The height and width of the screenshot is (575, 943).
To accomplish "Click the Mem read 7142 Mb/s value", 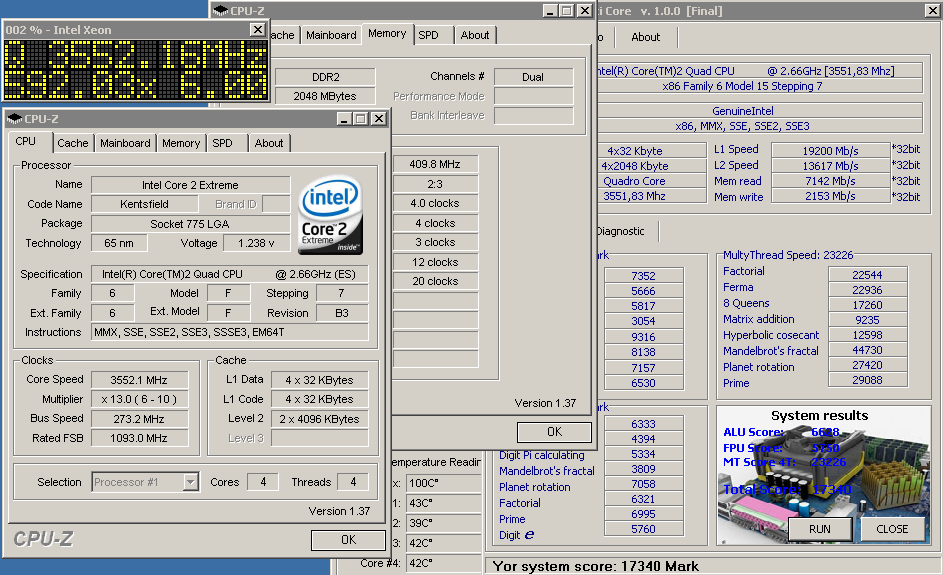I will [x=830, y=181].
